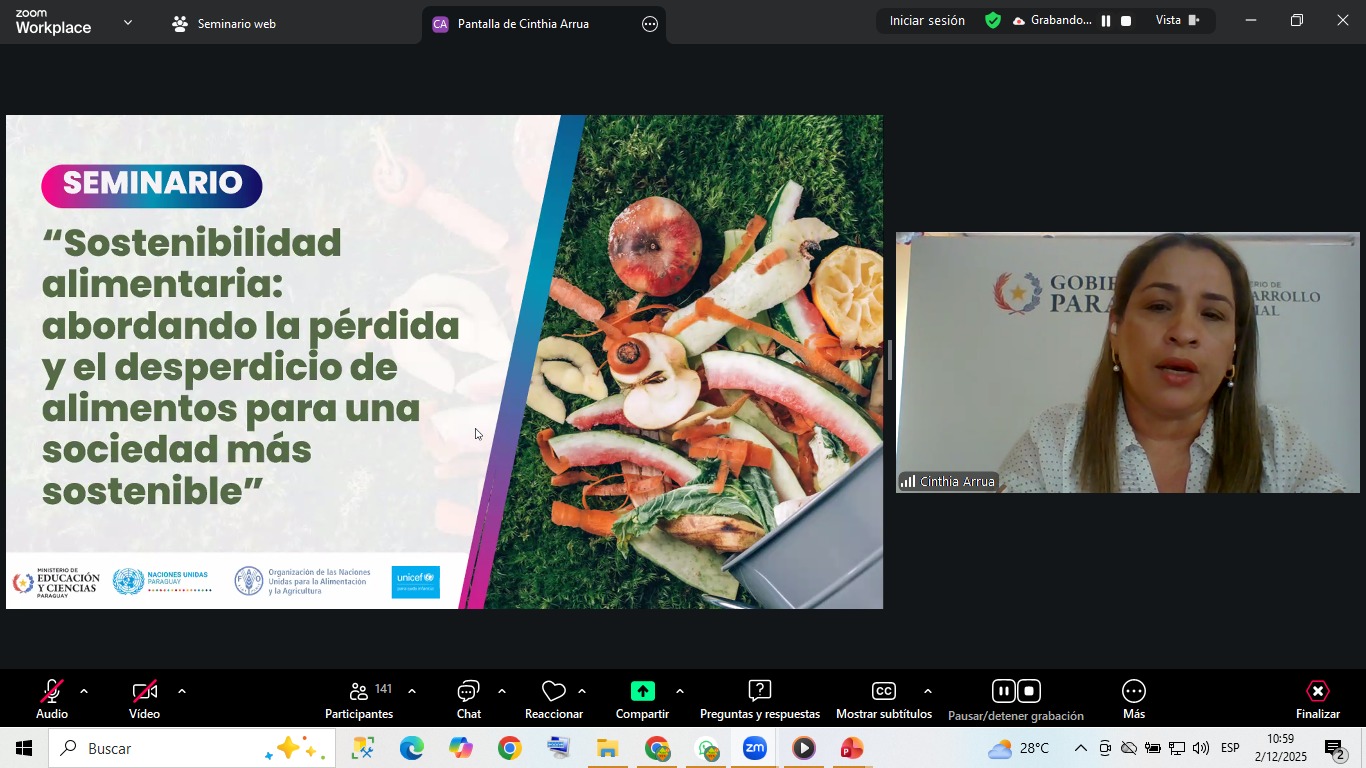The height and width of the screenshot is (768, 1366).
Task: Open the Chat bubble icon
Action: 467,690
